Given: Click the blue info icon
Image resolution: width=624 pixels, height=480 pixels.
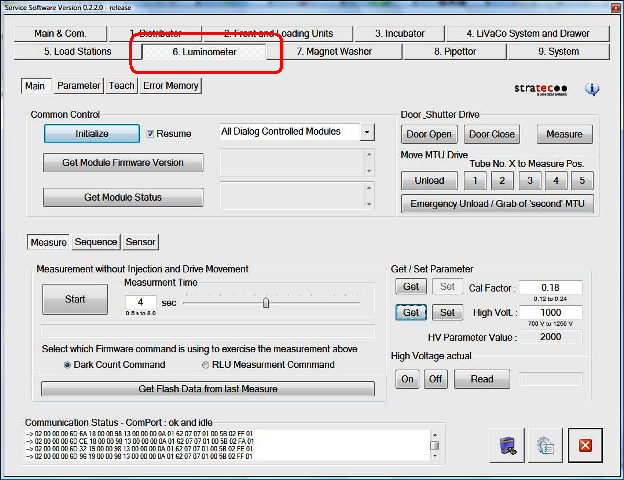Looking at the screenshot, I should click(592, 88).
